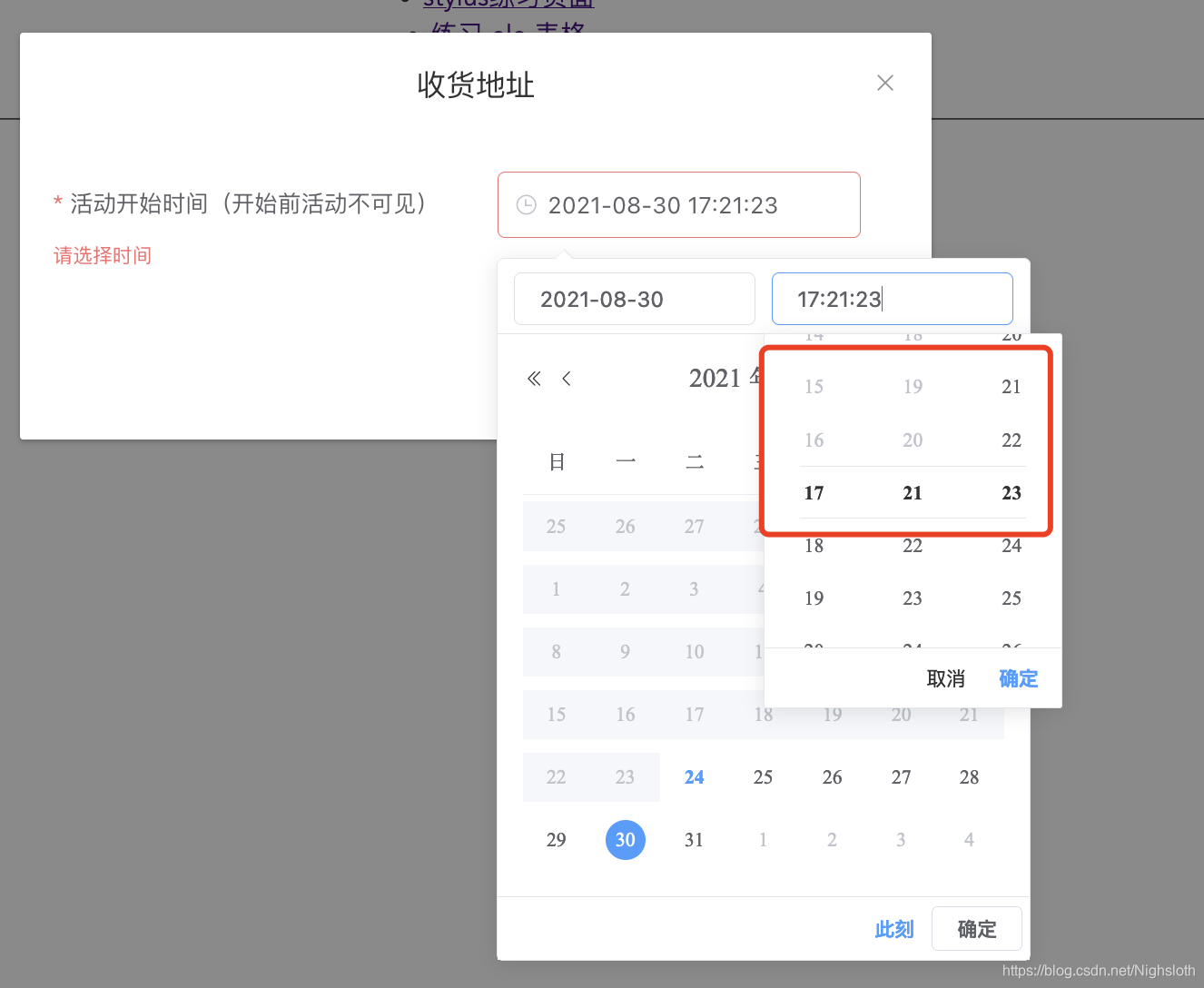The image size is (1204, 988).
Task: Select next-month day 3 in last calendar row
Action: click(901, 840)
